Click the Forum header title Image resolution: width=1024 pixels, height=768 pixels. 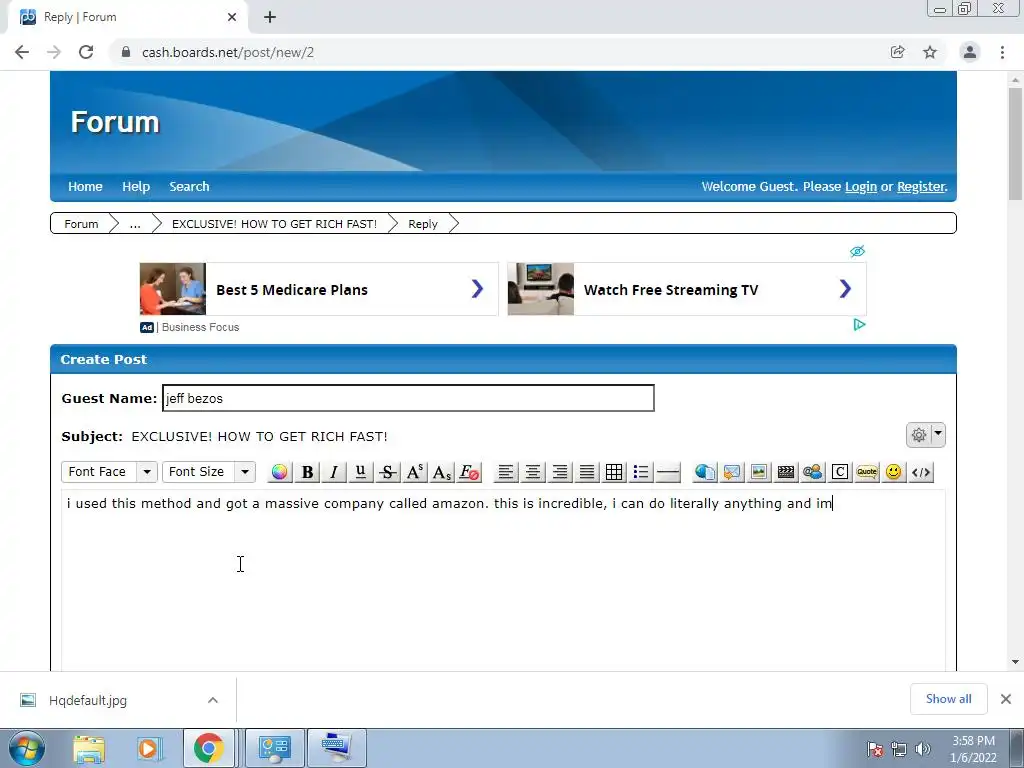[115, 122]
